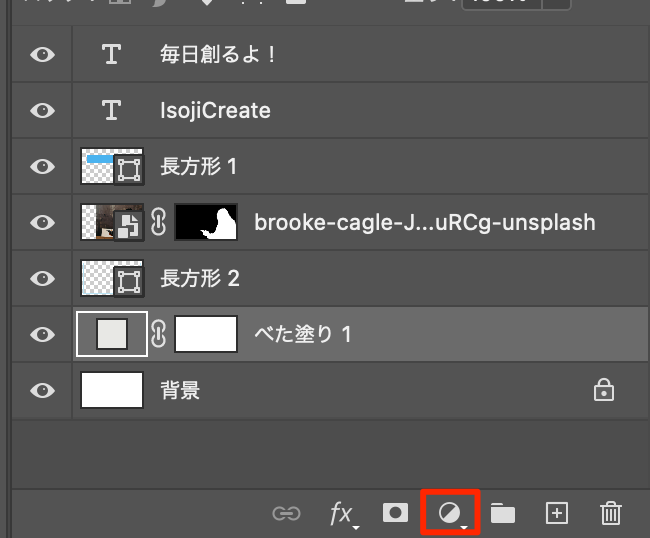Hide the 背景 layer with eye icon
Screen dimensions: 650x538
click(42, 391)
